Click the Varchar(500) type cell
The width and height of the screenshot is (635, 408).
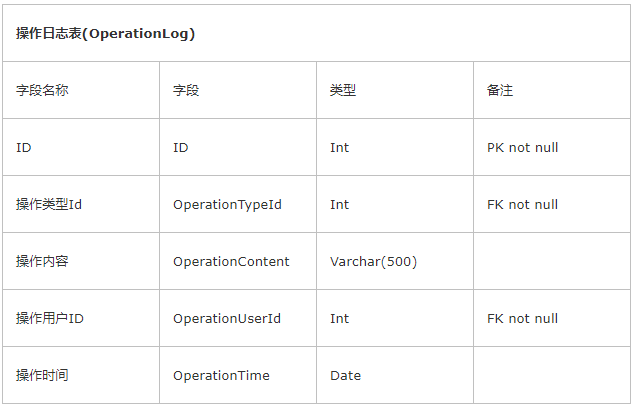click(395, 261)
